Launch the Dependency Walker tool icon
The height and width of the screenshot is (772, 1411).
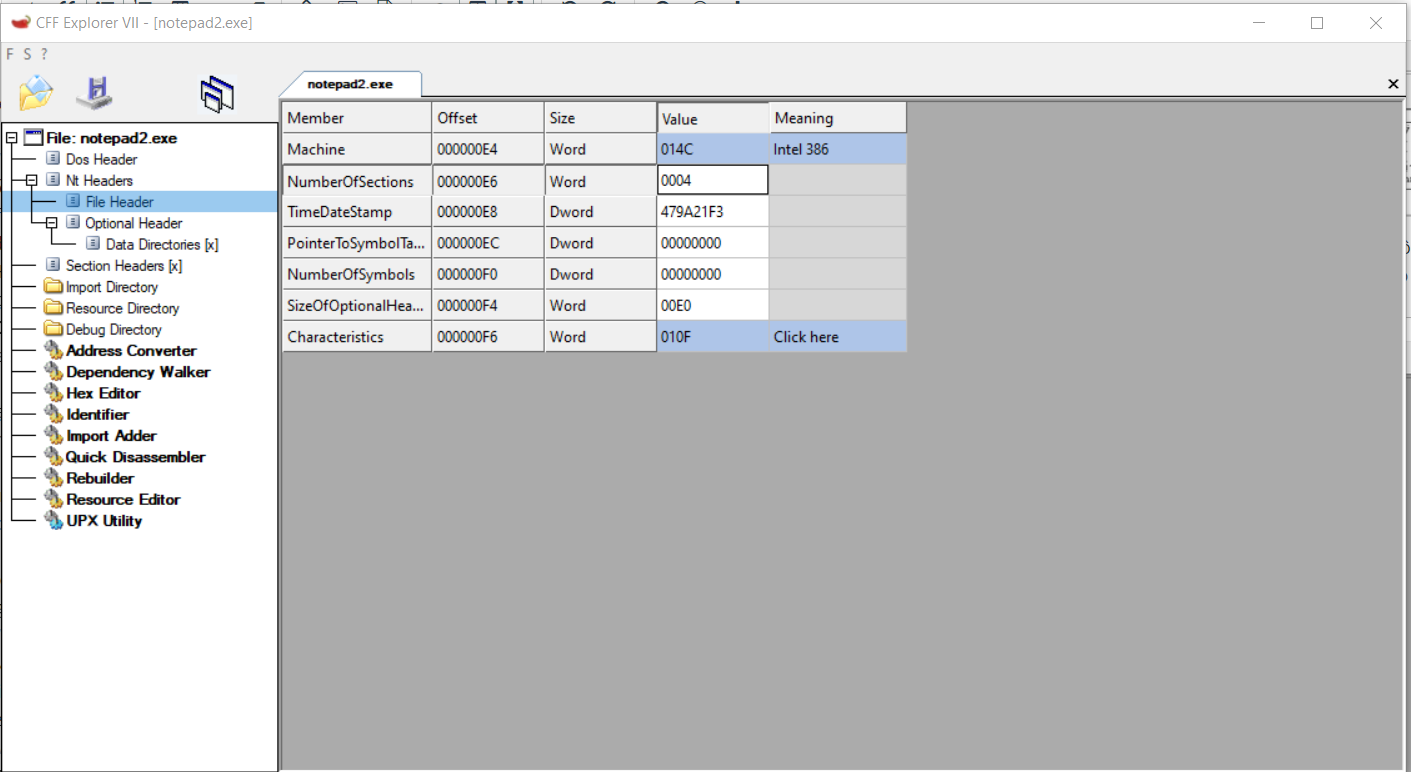[x=54, y=372]
